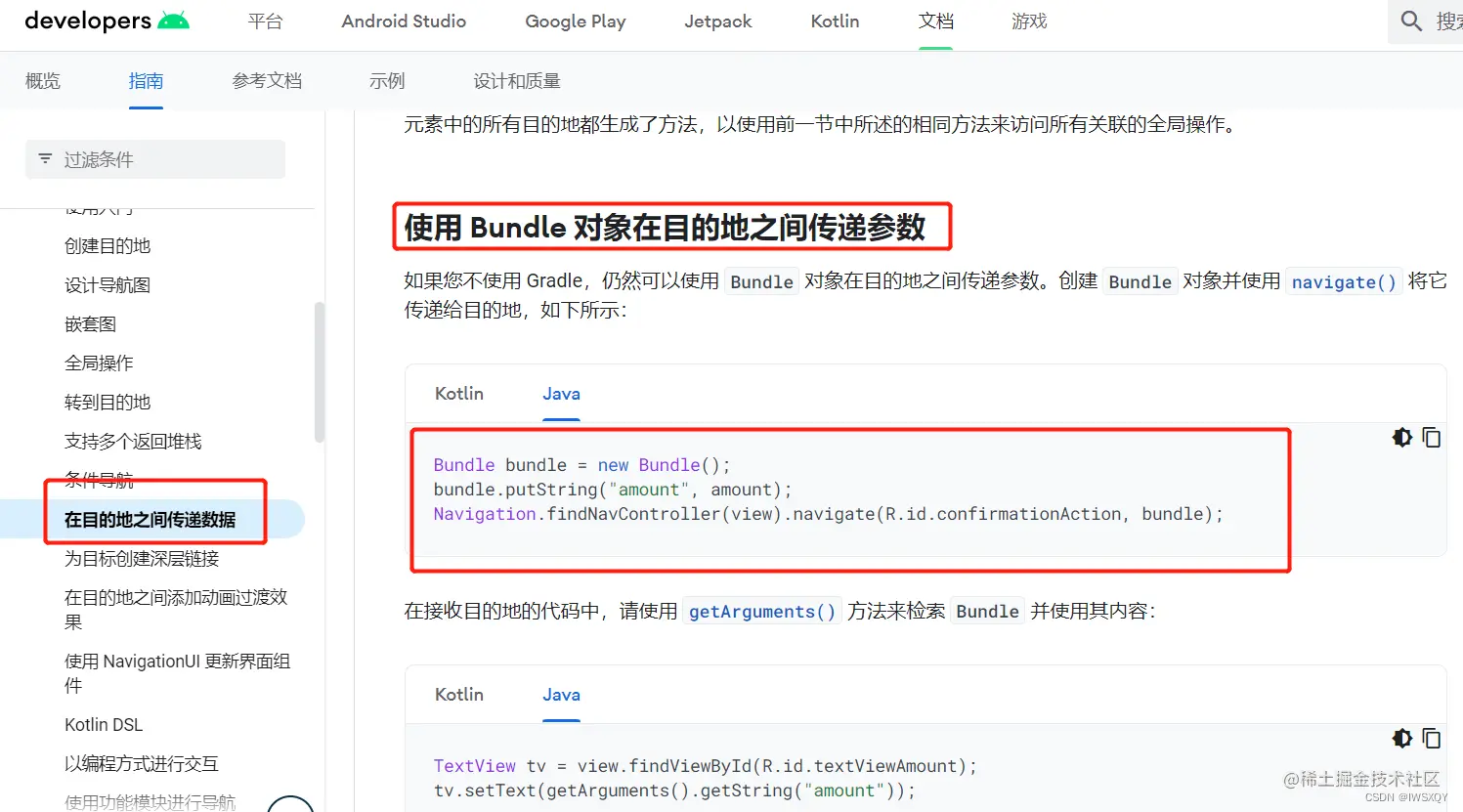Select Java tab in first code block
The image size is (1463, 812).
pos(561,394)
